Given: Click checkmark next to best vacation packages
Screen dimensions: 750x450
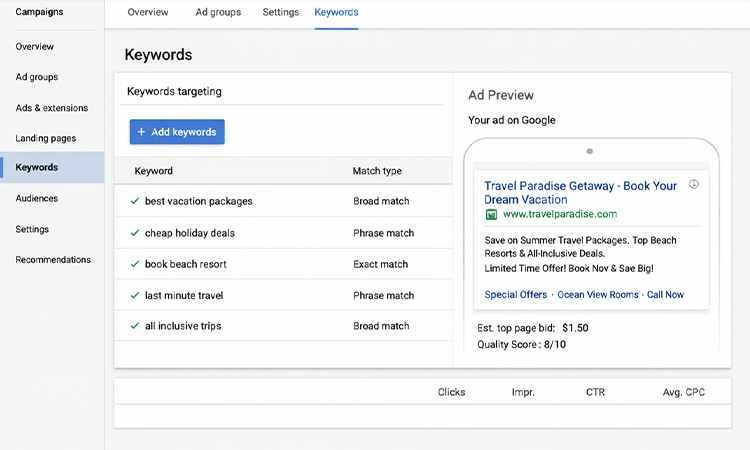Looking at the screenshot, I should point(135,201).
